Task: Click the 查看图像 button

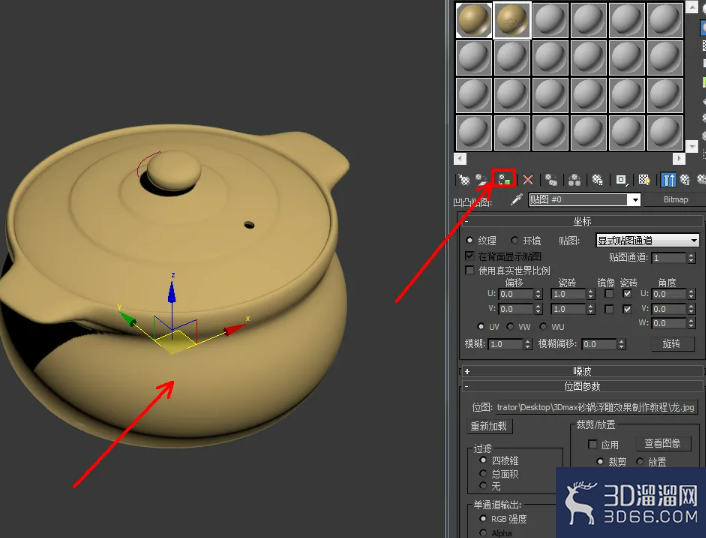Action: coord(662,444)
